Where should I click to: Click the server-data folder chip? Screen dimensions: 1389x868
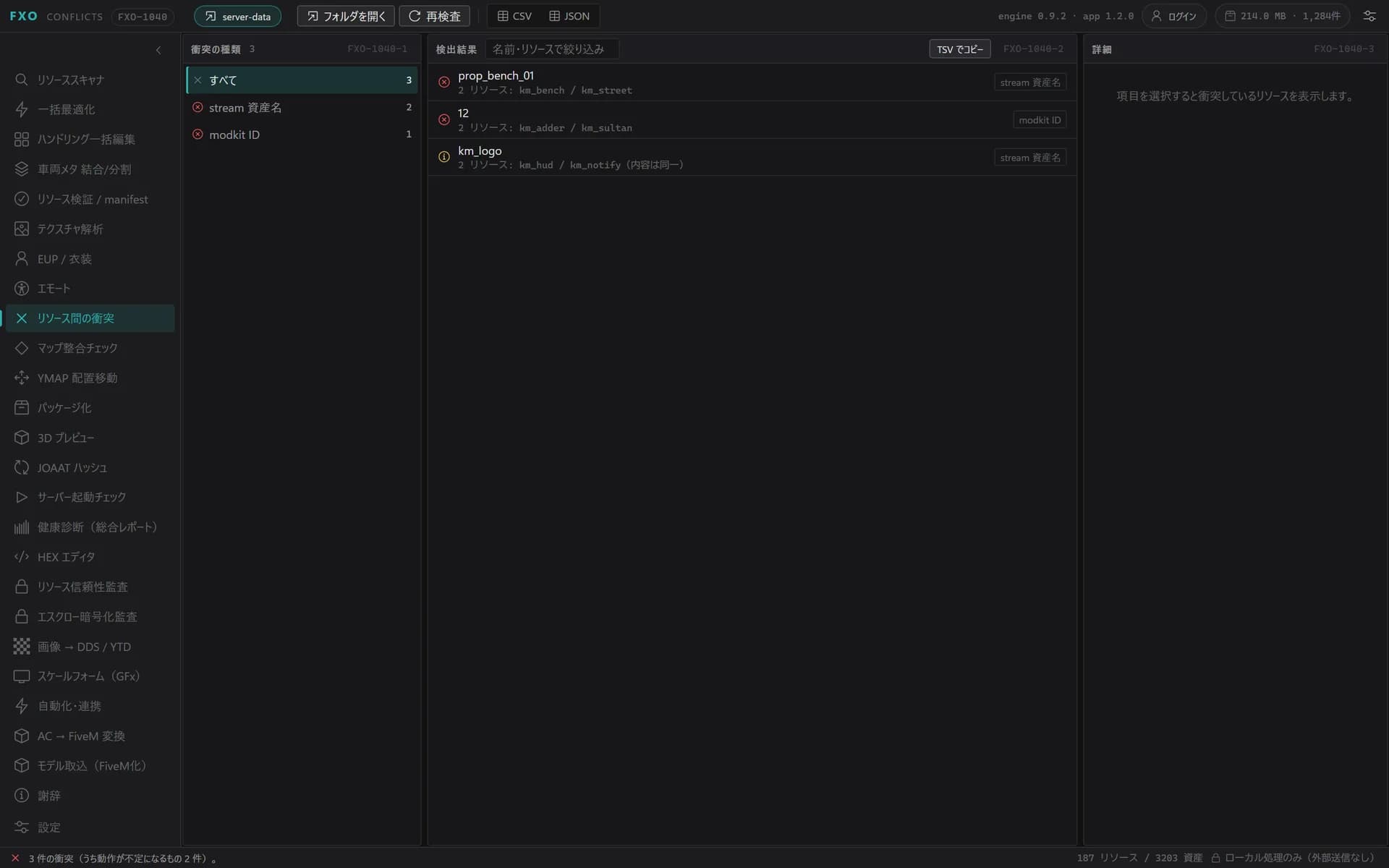coord(237,16)
